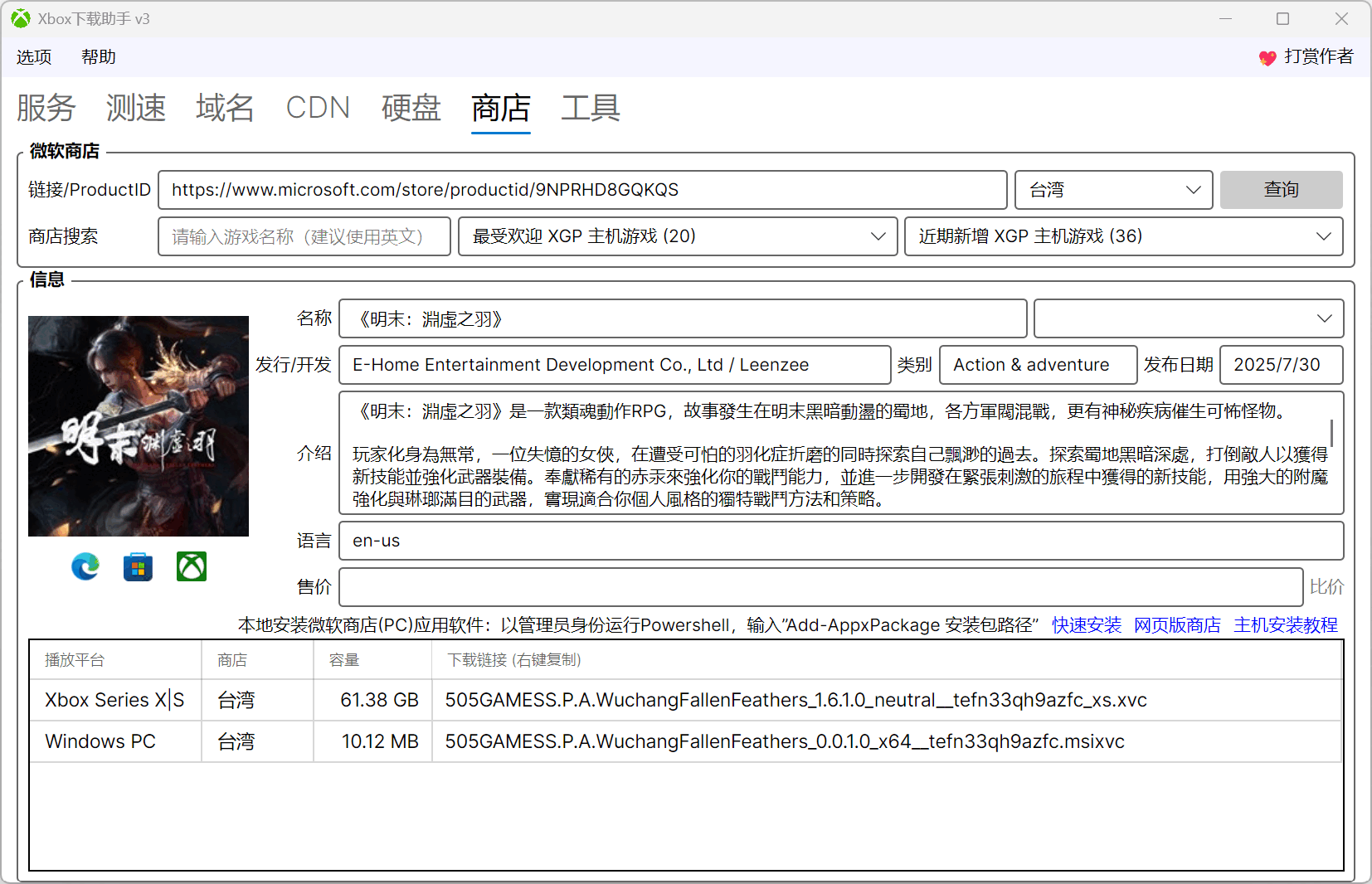Click the 名称 field showing 《明末：淵虛之羽》

pos(683,318)
